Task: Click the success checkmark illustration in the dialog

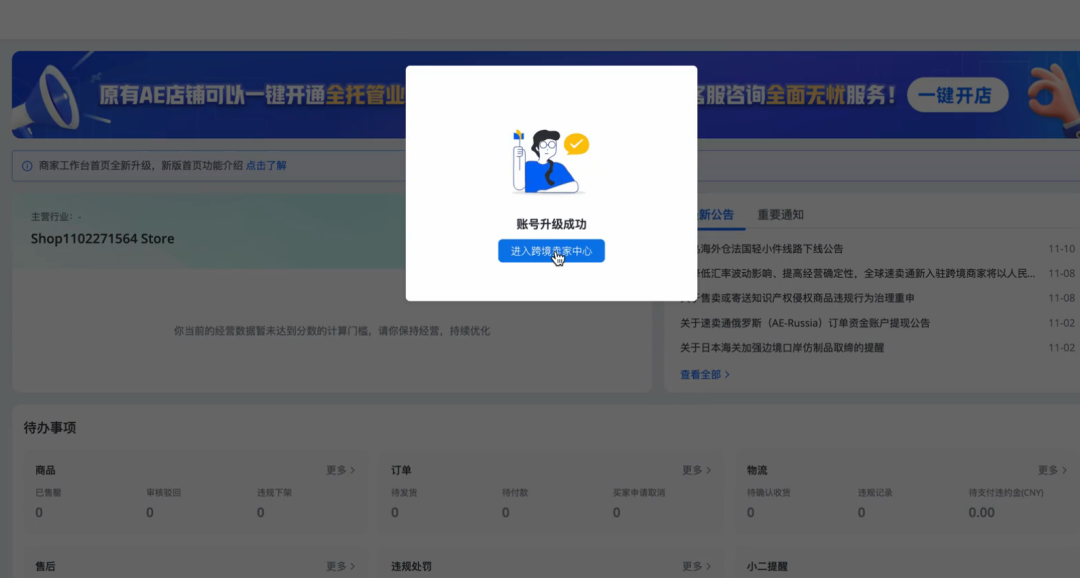Action: (575, 143)
